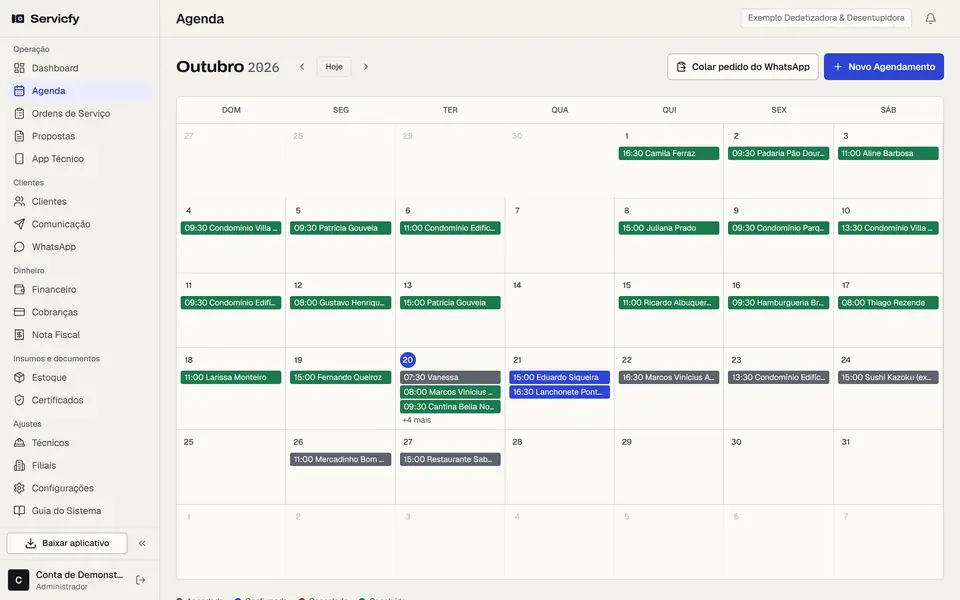Screen dimensions: 960x600
Task: Open 15:00 Restaurante Sab appointment
Action: pyautogui.click(x=450, y=459)
